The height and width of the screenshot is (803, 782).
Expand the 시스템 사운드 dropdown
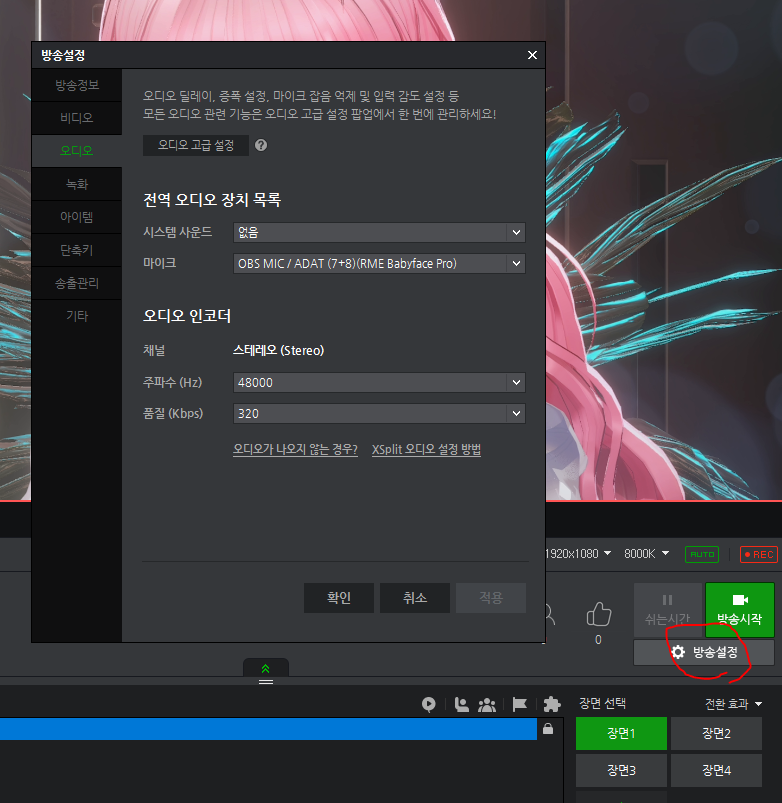[x=379, y=233]
